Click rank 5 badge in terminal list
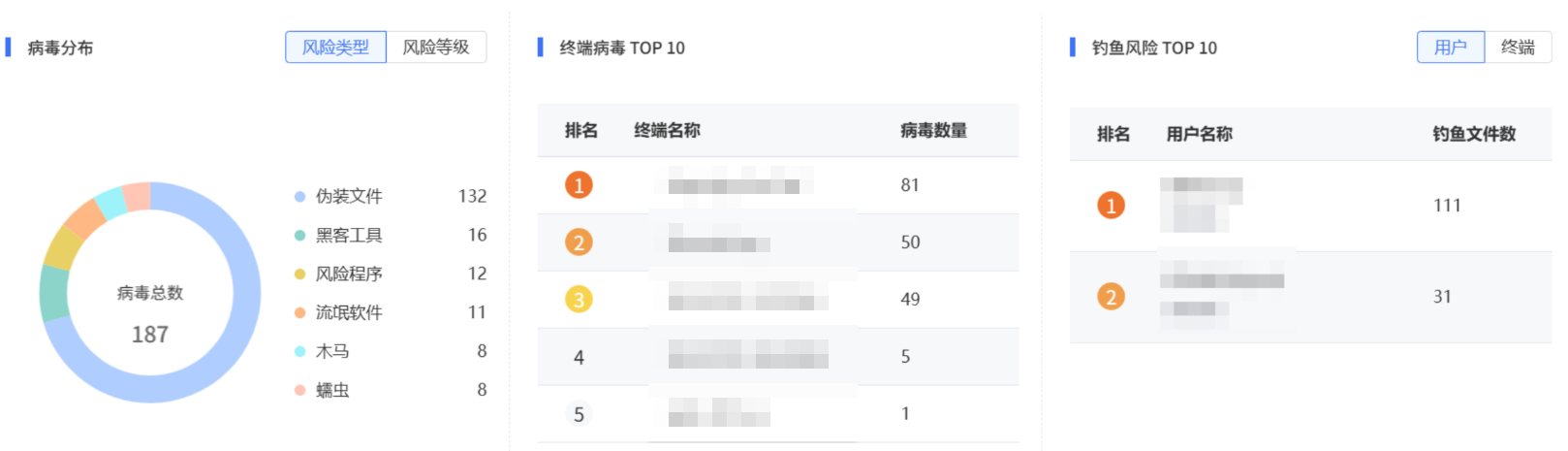 click(579, 414)
